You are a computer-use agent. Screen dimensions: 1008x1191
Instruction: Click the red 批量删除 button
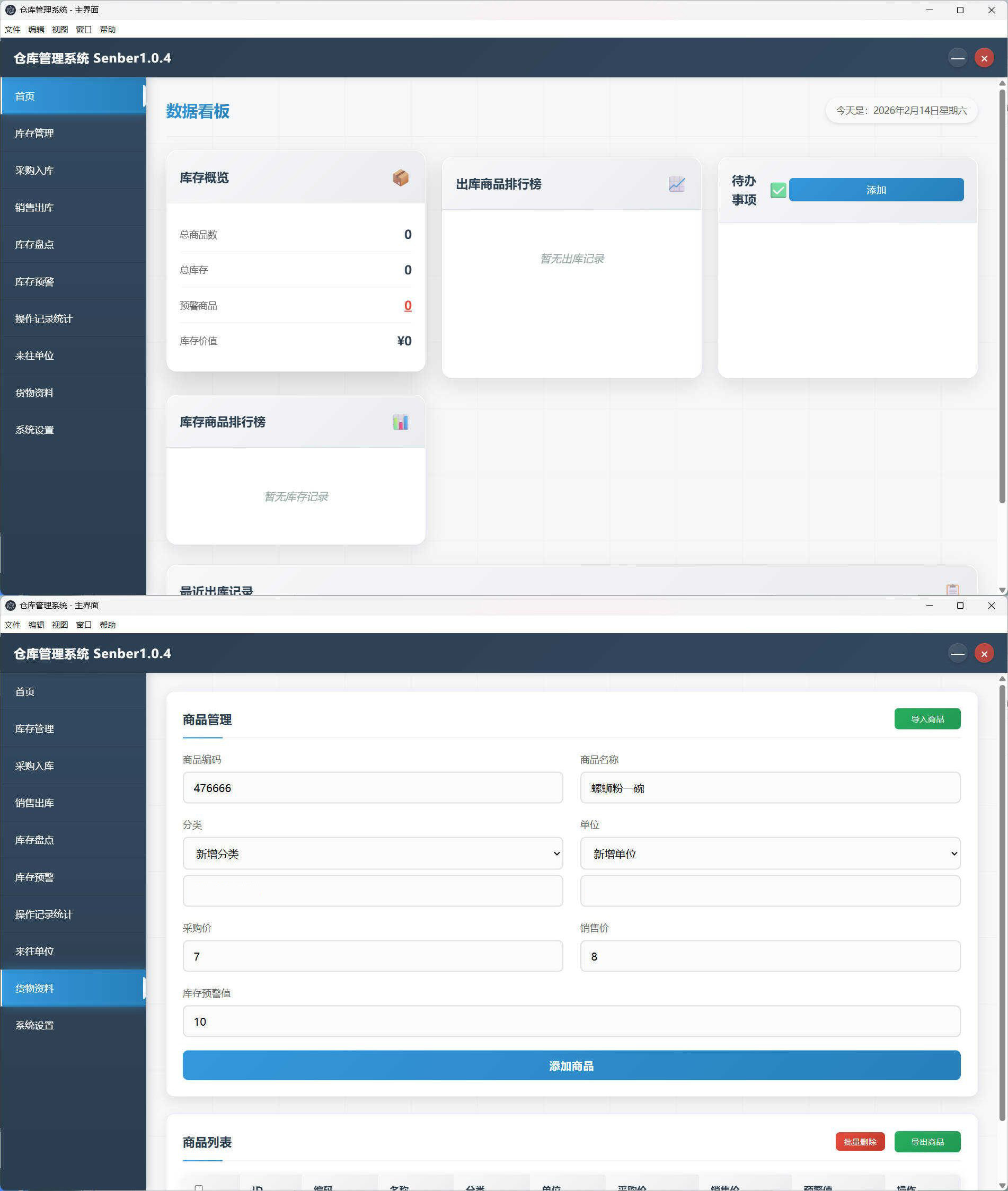[860, 1142]
